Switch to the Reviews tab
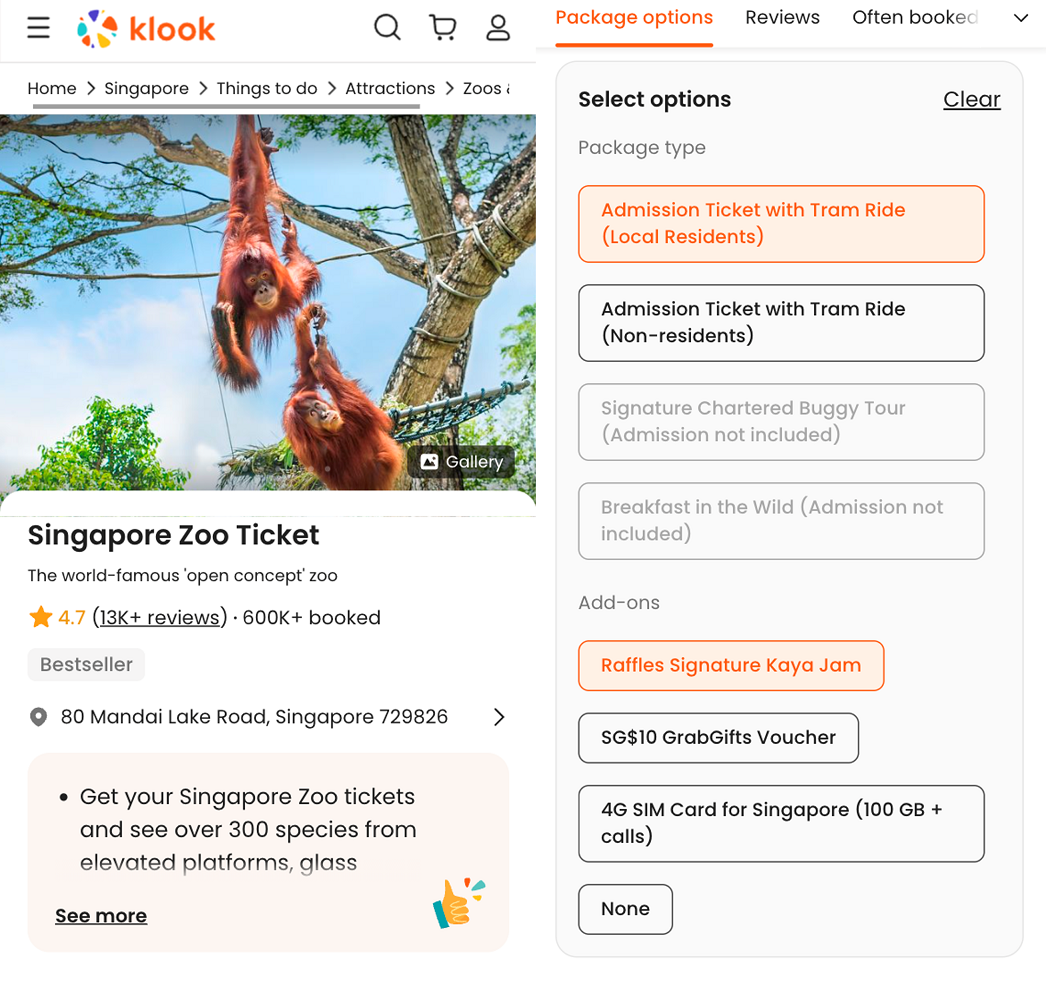Viewport: 1046px width, 983px height. click(x=782, y=18)
